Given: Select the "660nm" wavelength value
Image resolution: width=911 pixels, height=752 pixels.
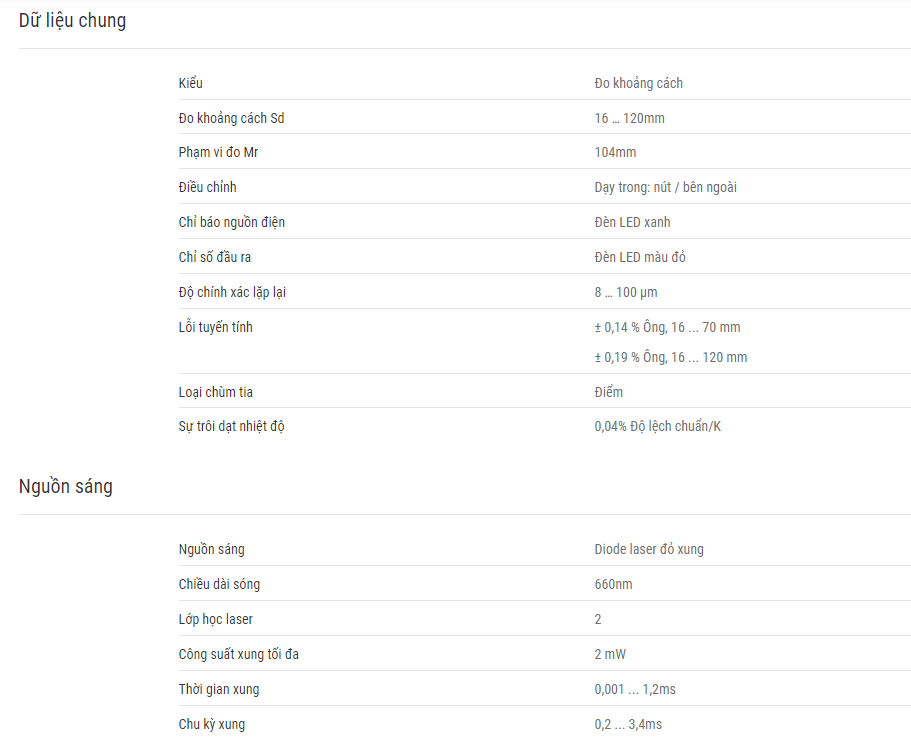Looking at the screenshot, I should (x=613, y=584).
